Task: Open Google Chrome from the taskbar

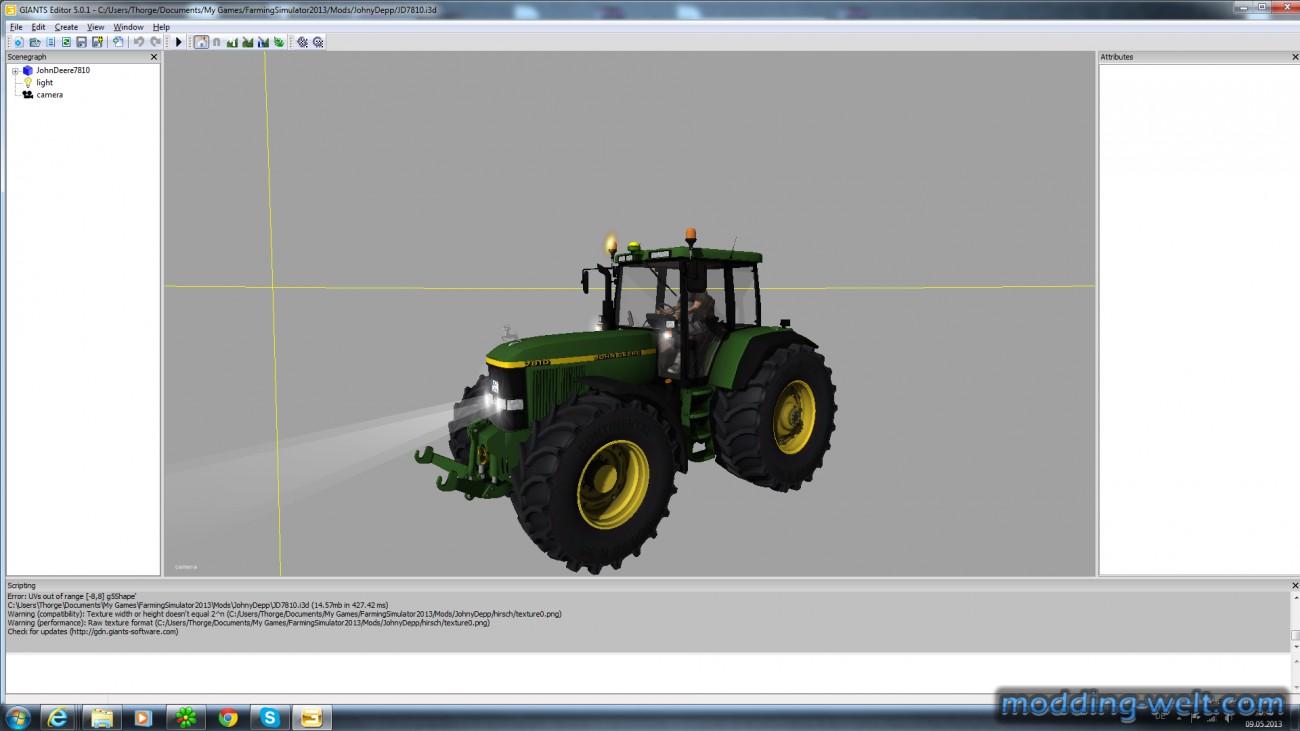Action: click(x=228, y=717)
